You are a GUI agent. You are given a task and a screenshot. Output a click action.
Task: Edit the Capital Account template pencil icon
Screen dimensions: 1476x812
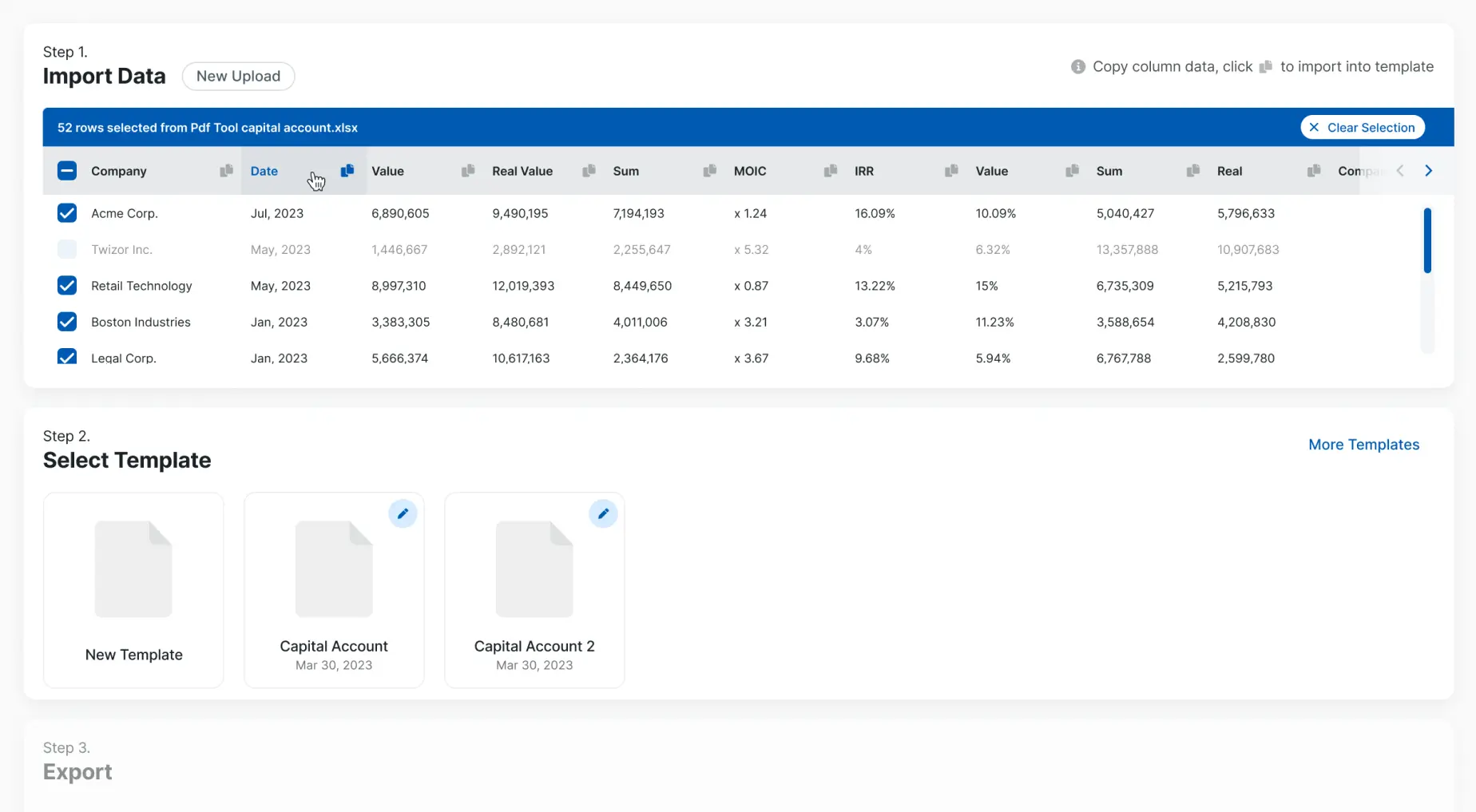(x=403, y=513)
